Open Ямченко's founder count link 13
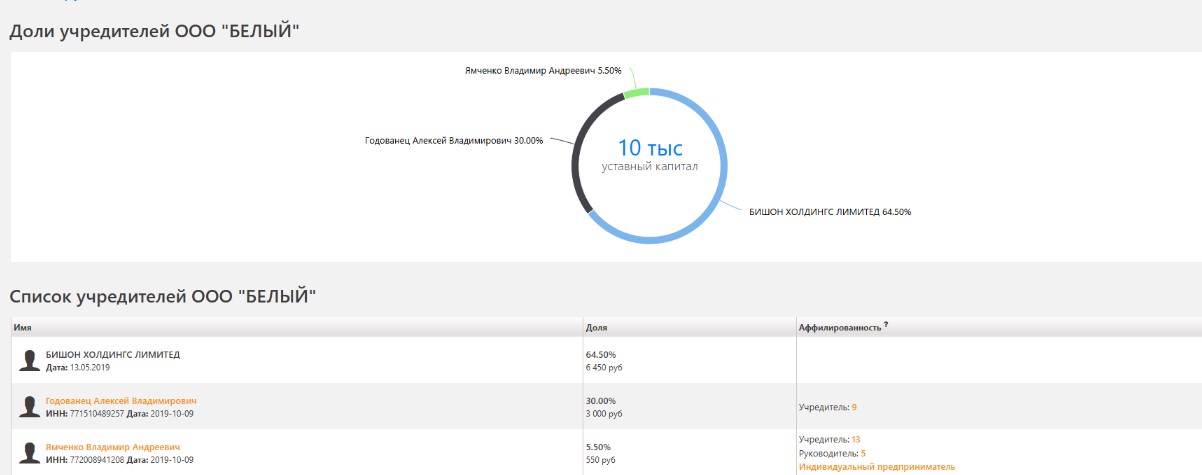Viewport: 1202px width, 475px height. pos(856,439)
